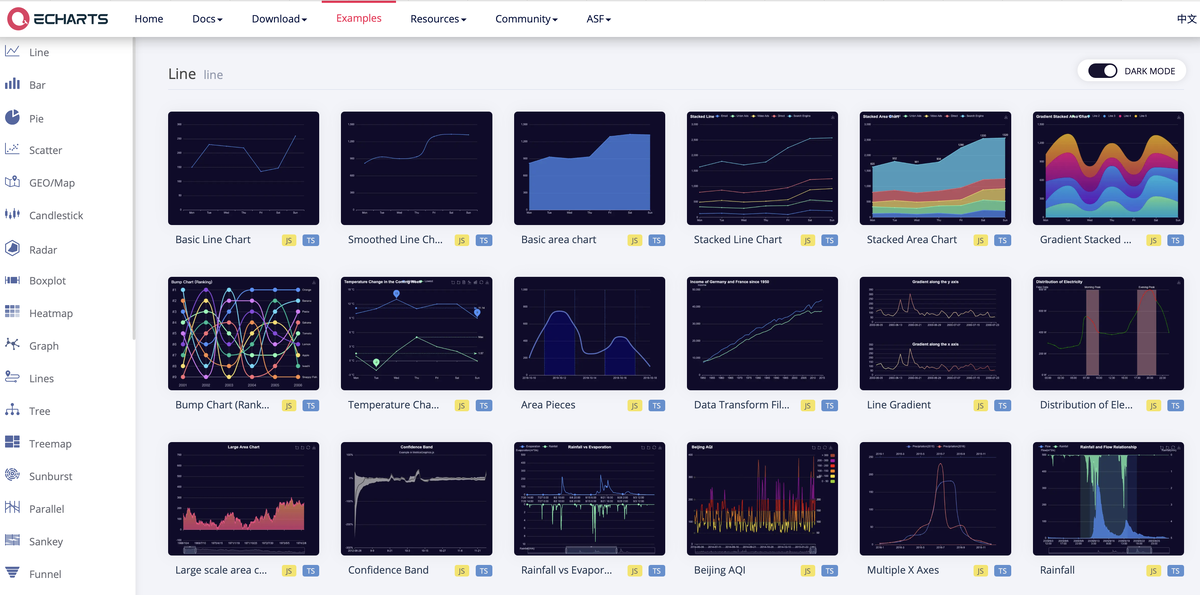Choose the Parallel sidebar icon
The width and height of the screenshot is (1200, 595).
[12, 508]
